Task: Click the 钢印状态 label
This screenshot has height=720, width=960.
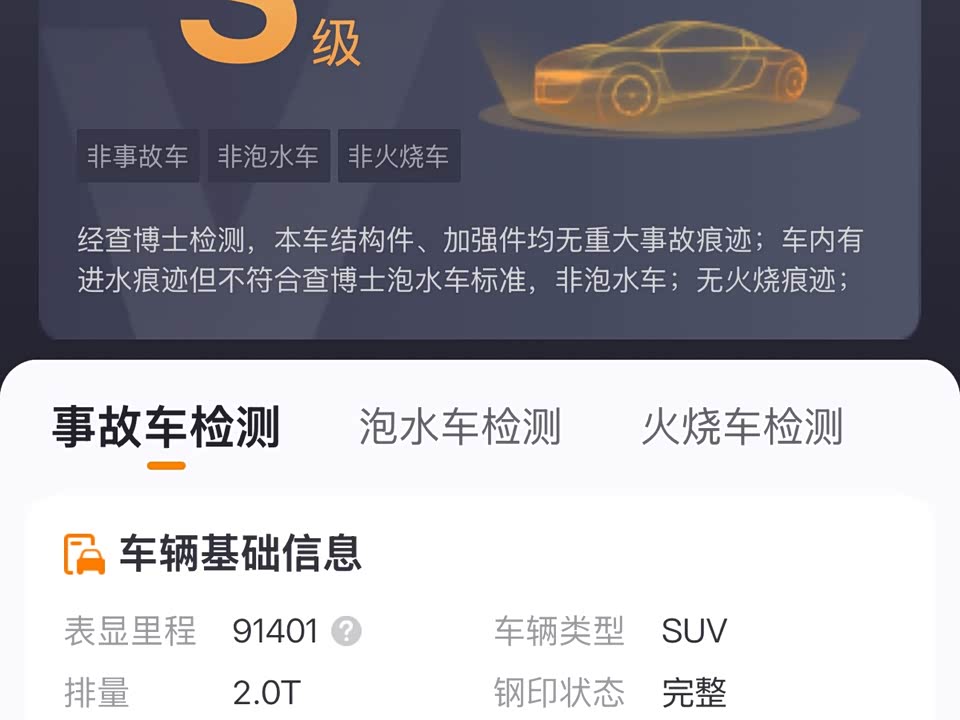Action: click(559, 693)
